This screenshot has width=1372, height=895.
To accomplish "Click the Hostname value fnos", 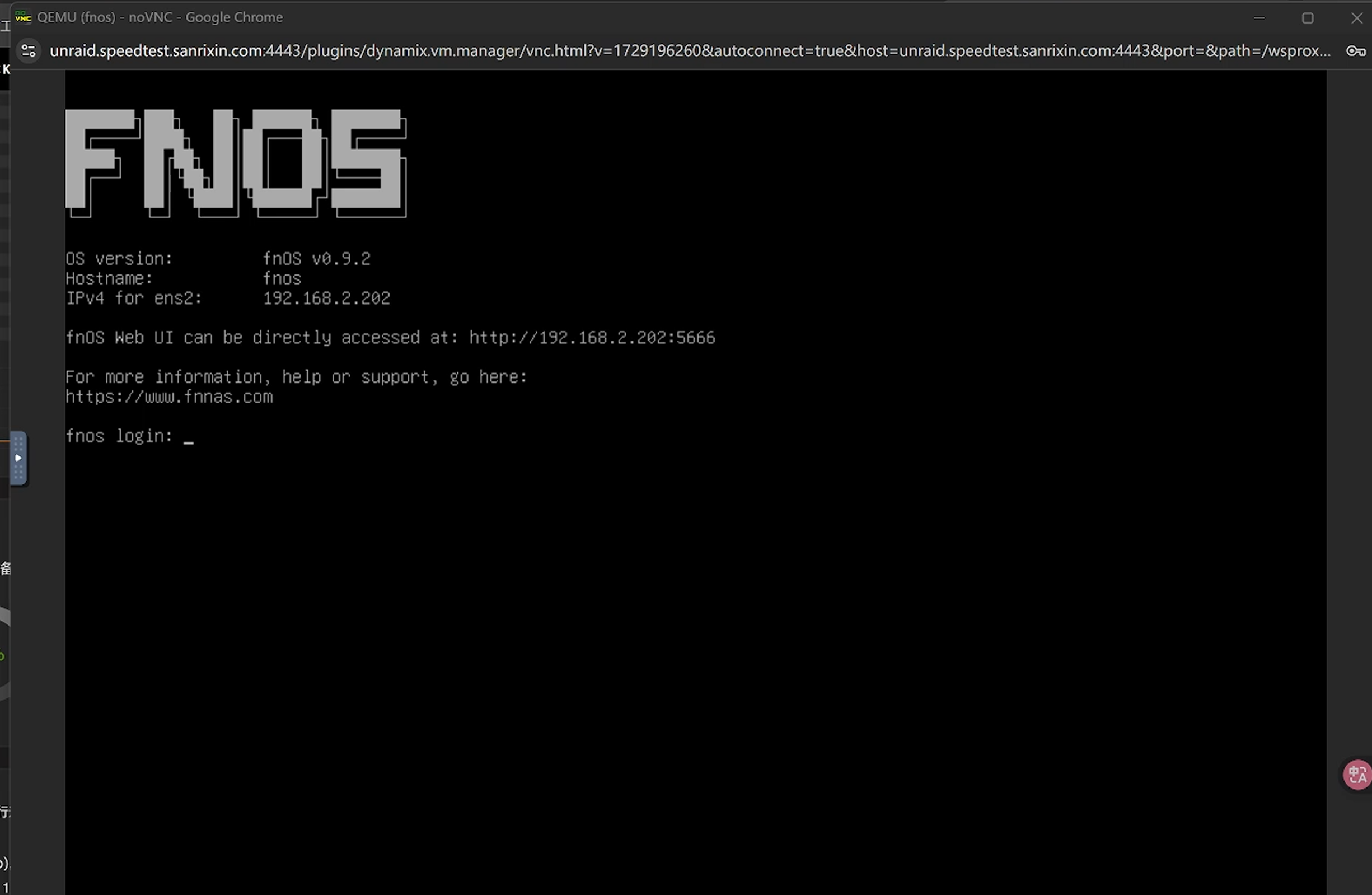I will click(282, 278).
